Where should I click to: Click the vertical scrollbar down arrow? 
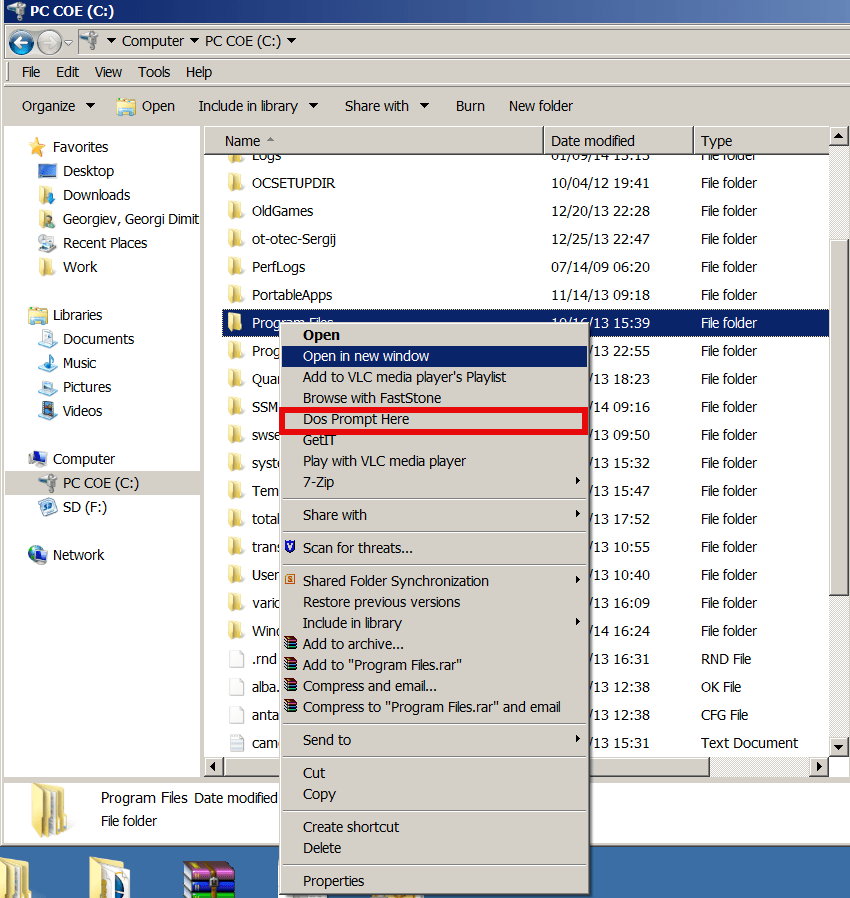pos(839,746)
